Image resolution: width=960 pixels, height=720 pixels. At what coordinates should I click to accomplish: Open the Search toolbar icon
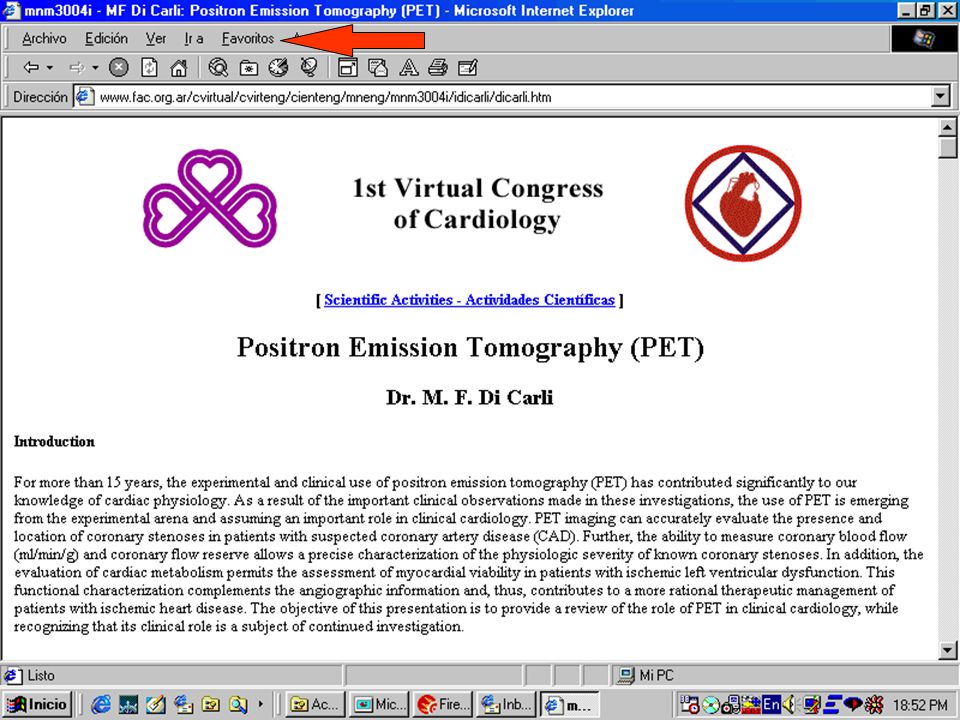point(218,67)
